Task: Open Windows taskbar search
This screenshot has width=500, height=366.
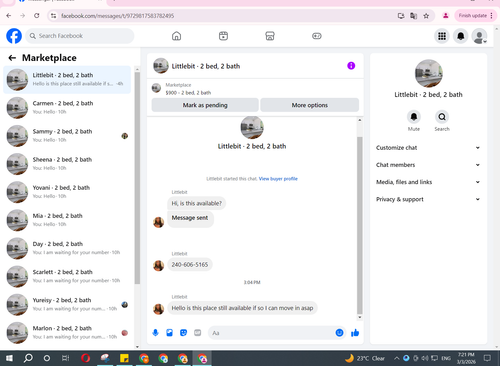Action: [28, 358]
